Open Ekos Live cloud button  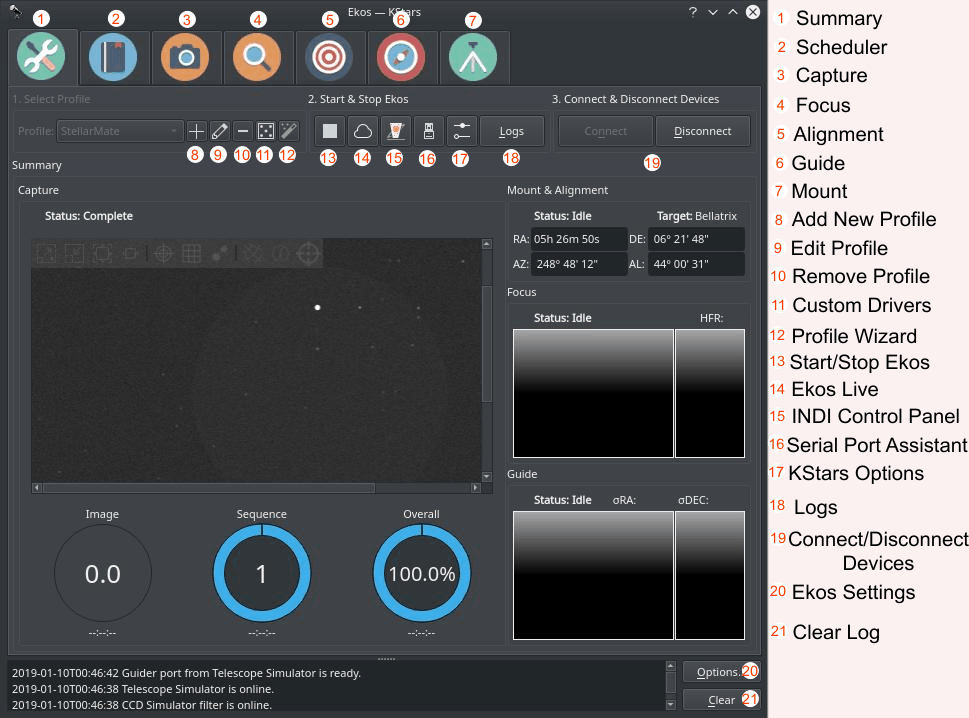(362, 131)
